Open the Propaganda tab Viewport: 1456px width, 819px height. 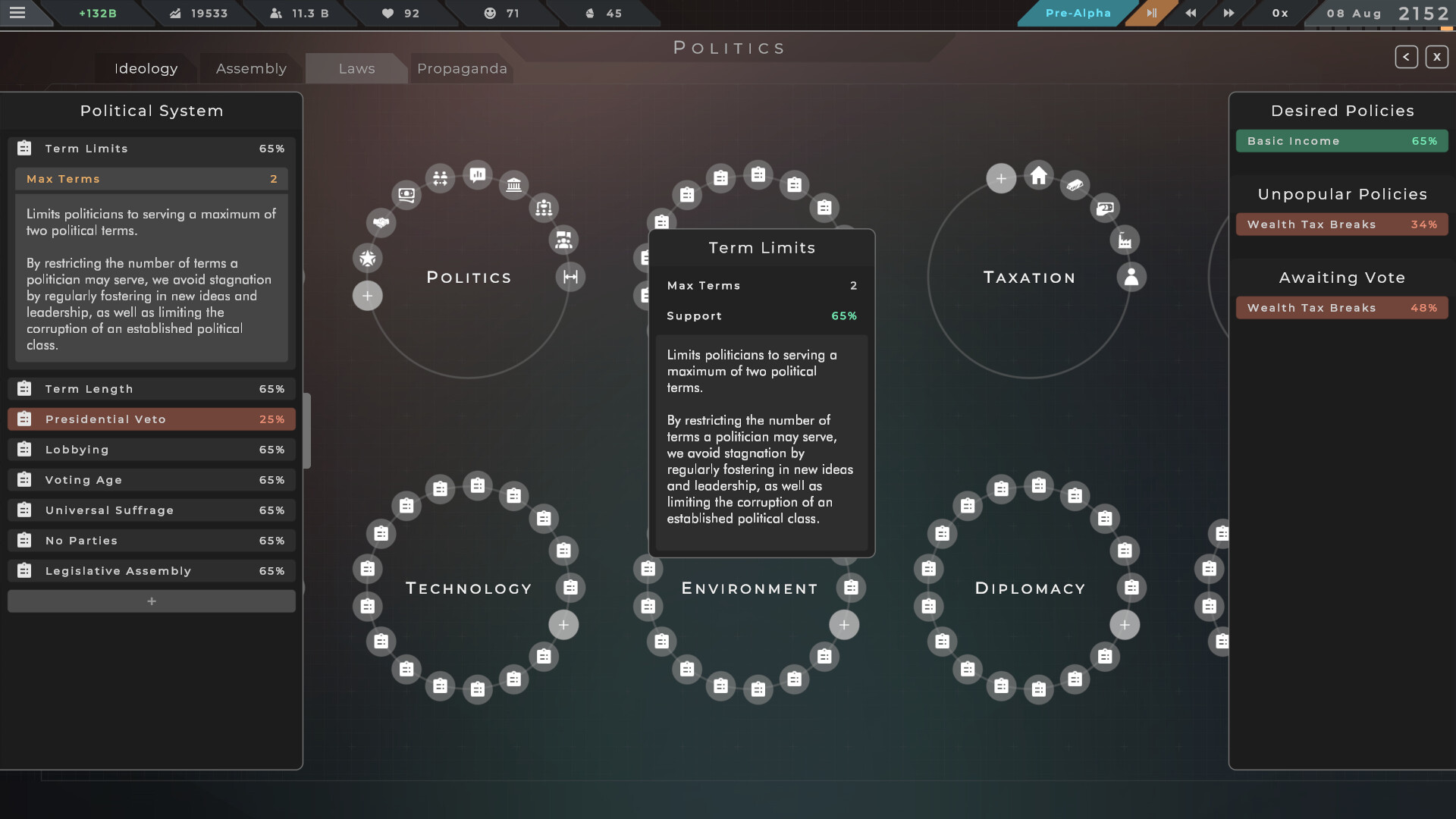coord(462,68)
